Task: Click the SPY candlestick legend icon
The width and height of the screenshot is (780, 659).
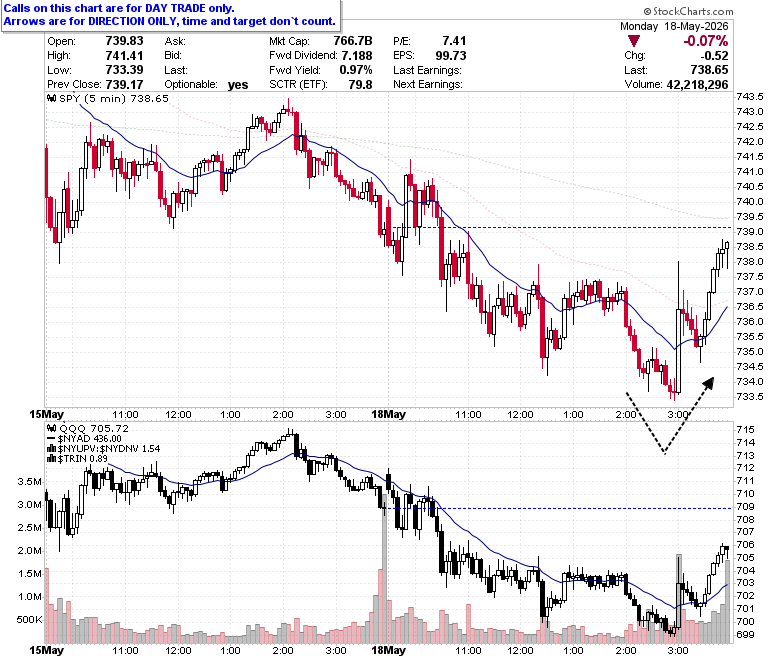Action: click(52, 98)
